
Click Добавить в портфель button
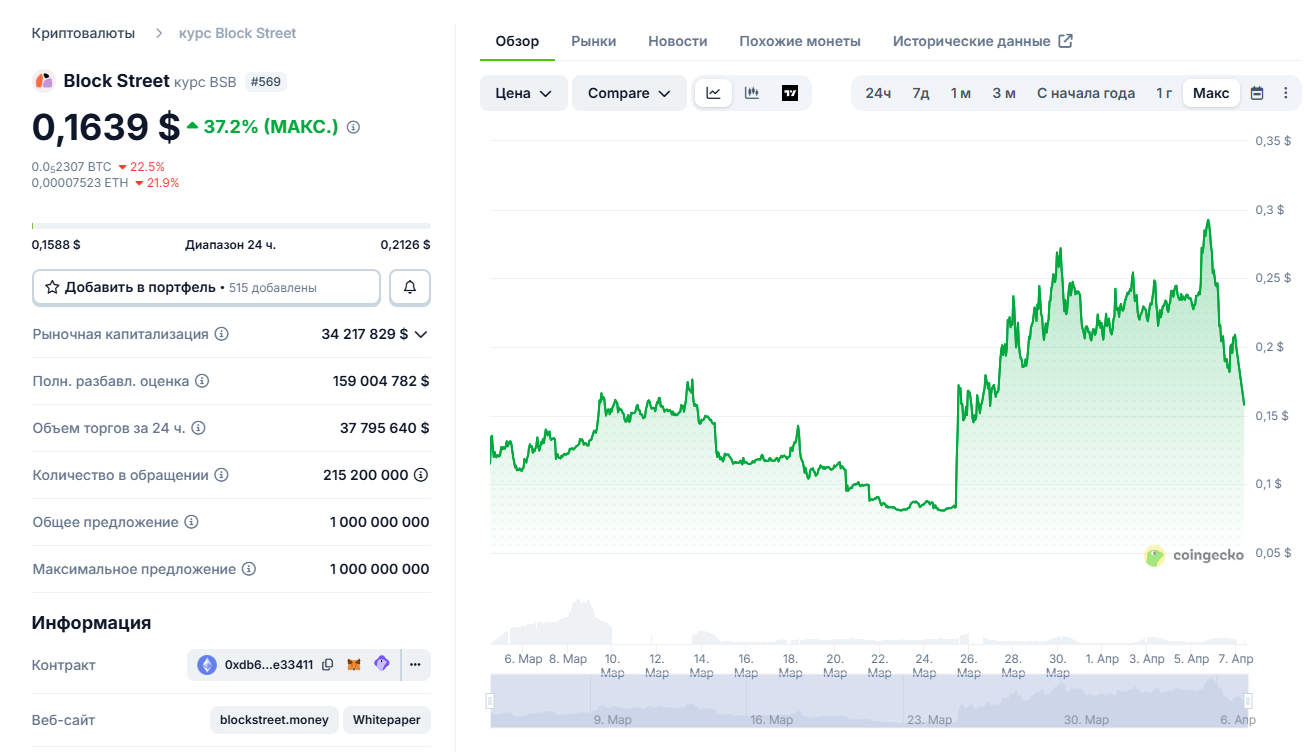coord(206,287)
